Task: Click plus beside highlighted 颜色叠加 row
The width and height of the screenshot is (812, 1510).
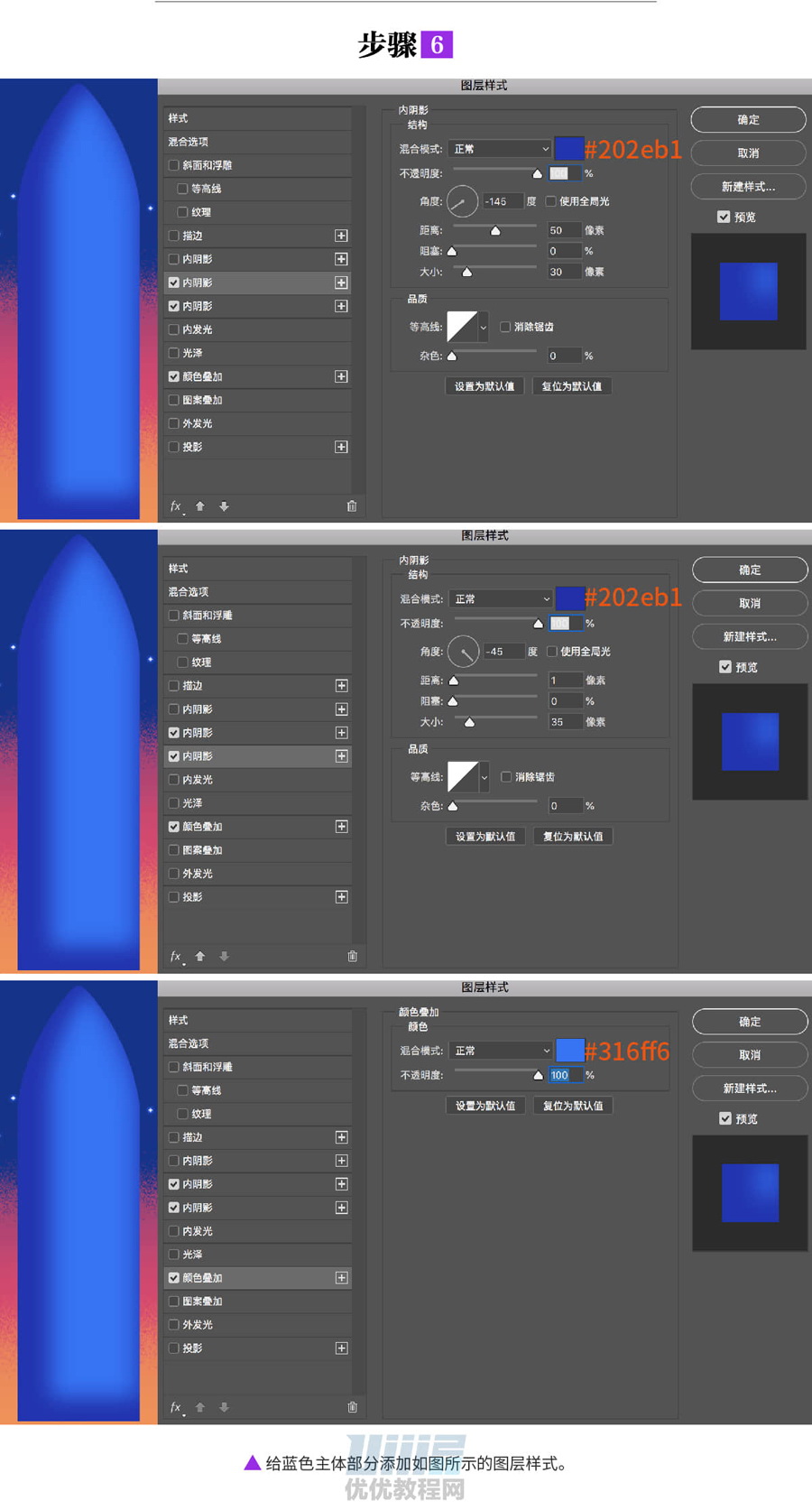Action: (341, 1278)
